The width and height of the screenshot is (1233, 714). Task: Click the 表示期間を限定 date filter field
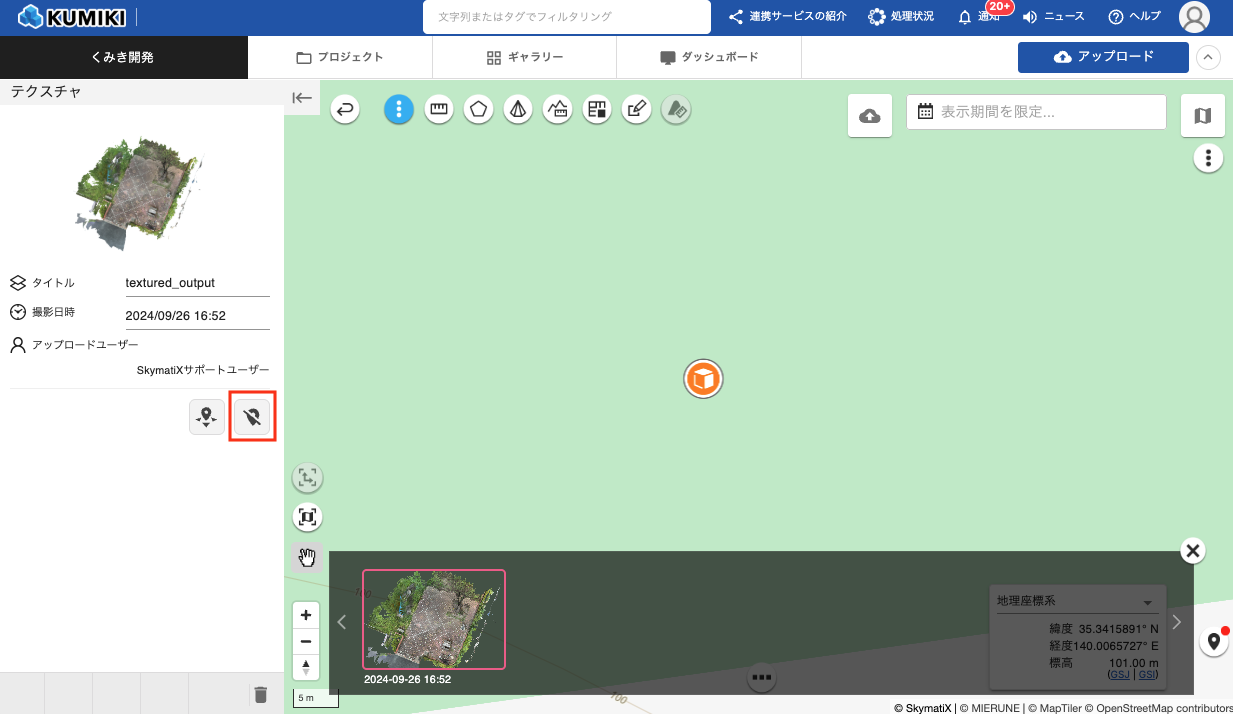pos(1037,112)
